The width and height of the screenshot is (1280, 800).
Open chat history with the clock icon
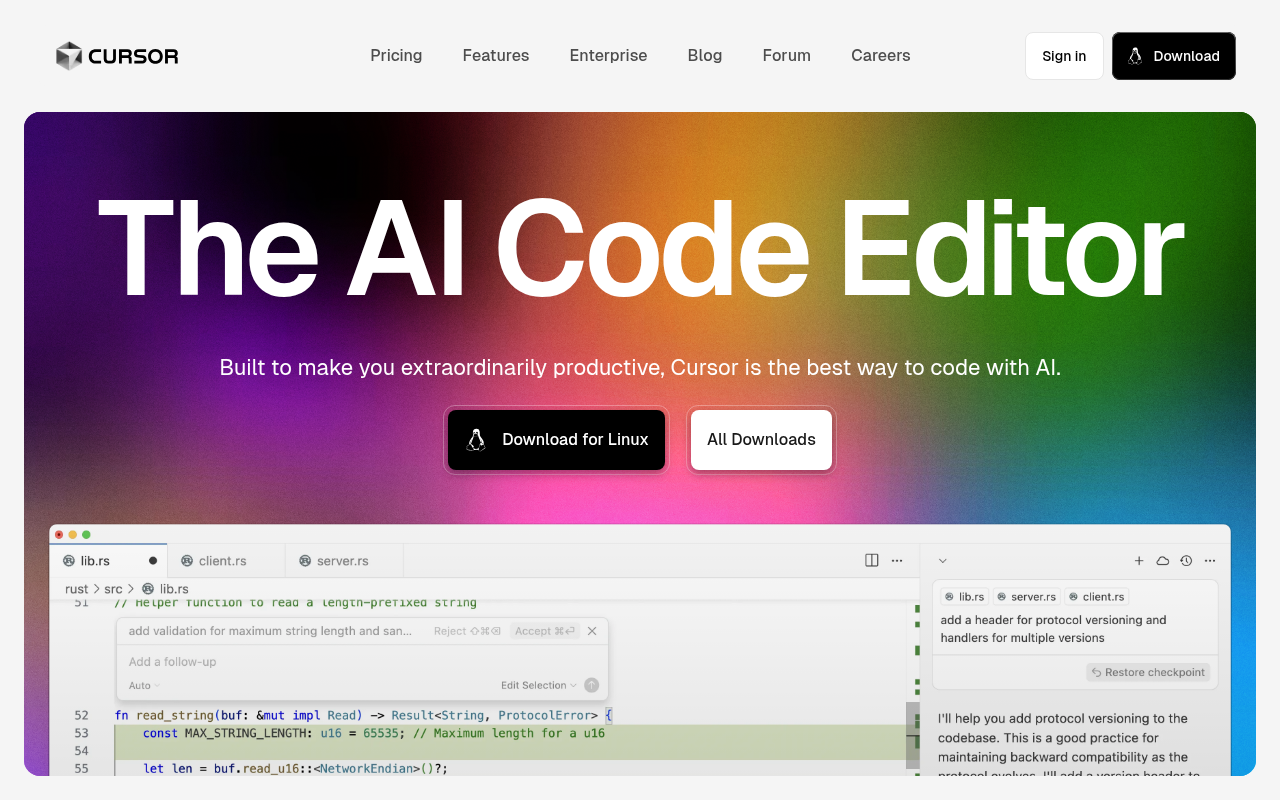pyautogui.click(x=1186, y=561)
